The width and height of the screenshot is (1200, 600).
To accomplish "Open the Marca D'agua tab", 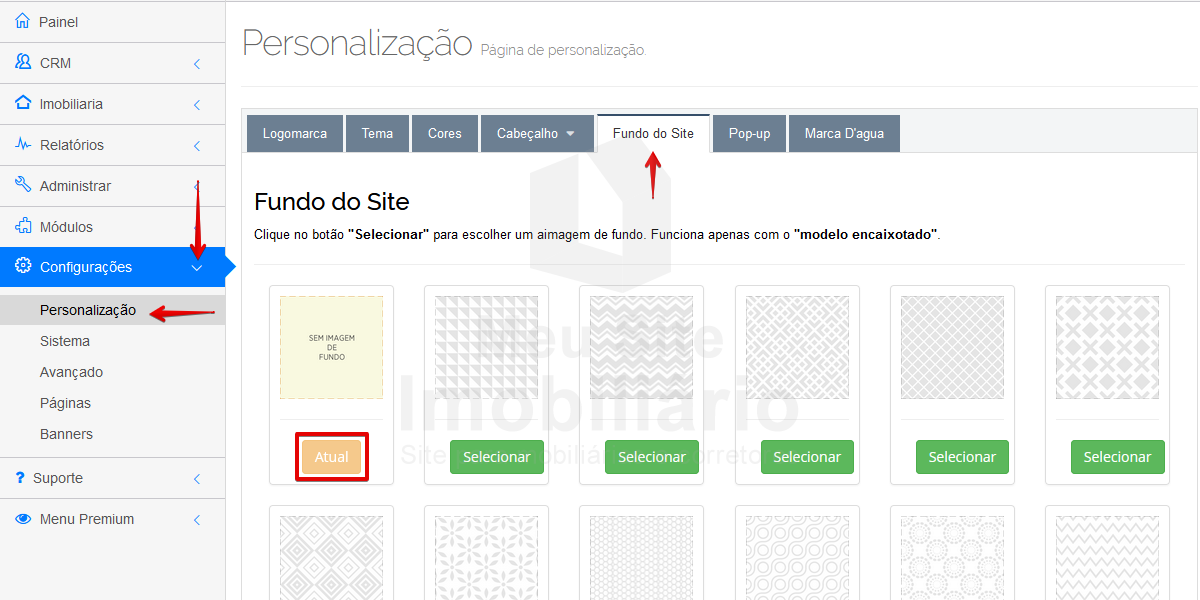I will click(844, 133).
